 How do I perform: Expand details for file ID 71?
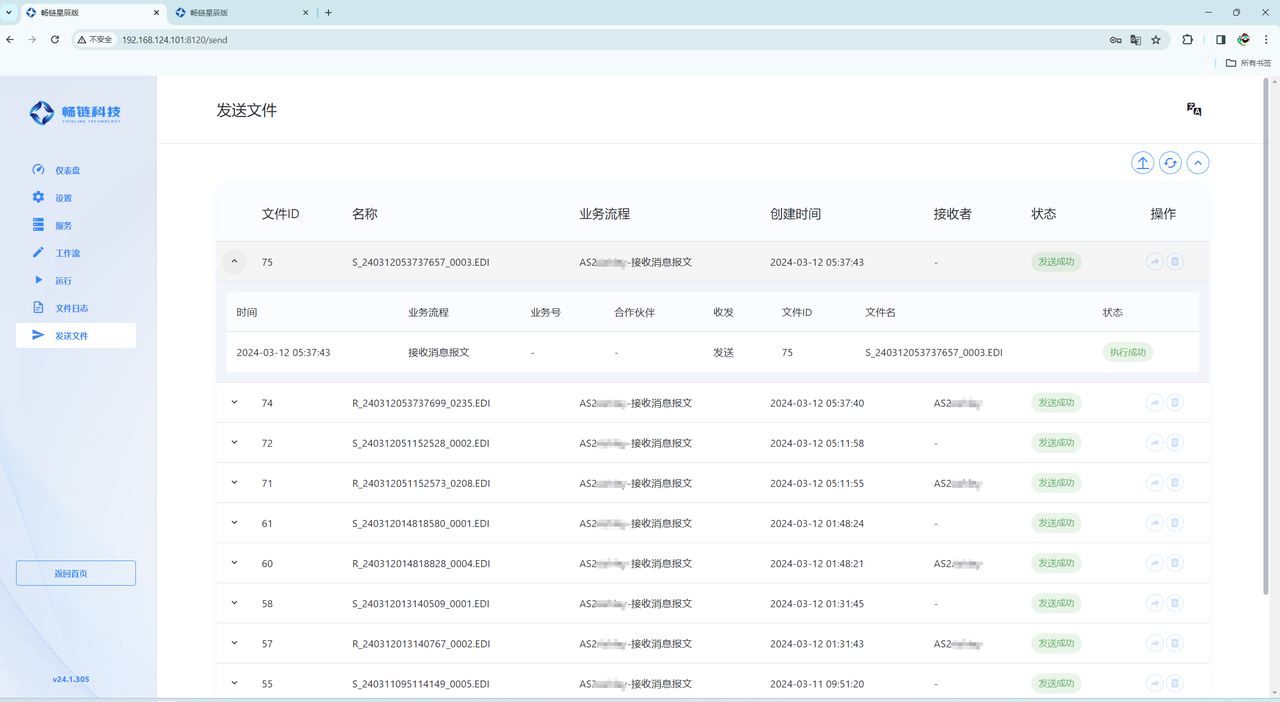[235, 483]
